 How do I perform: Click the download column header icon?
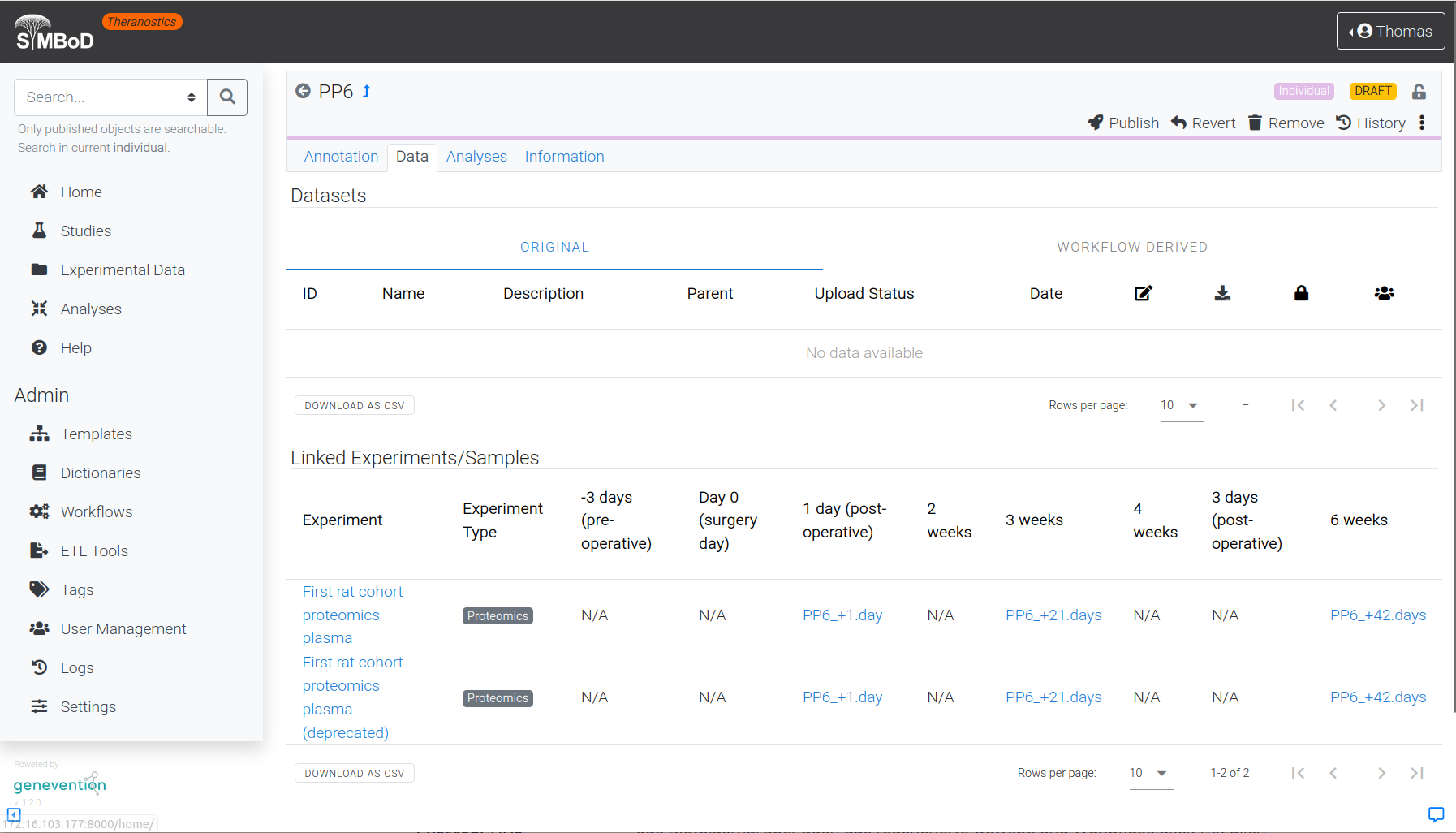coord(1222,293)
